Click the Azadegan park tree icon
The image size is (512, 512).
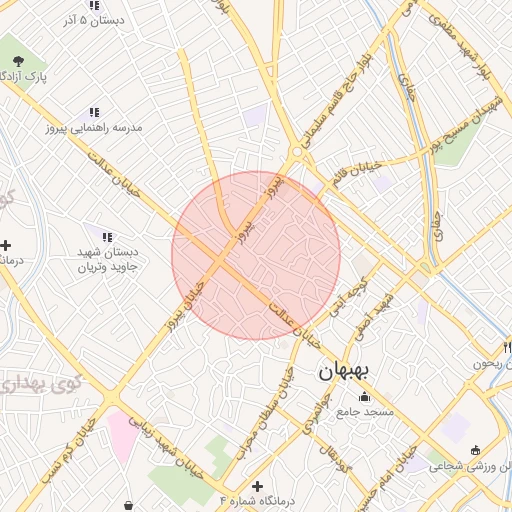[x=18, y=61]
